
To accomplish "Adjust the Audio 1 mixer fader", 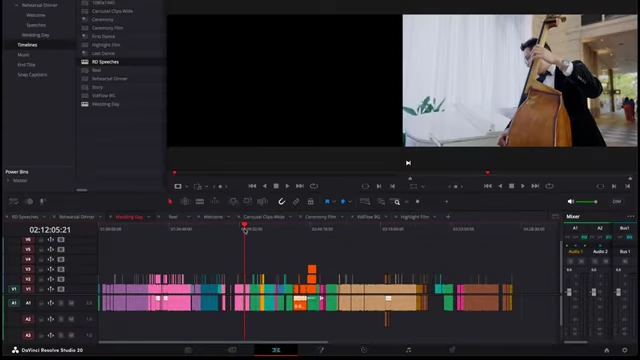I will pyautogui.click(x=569, y=292).
